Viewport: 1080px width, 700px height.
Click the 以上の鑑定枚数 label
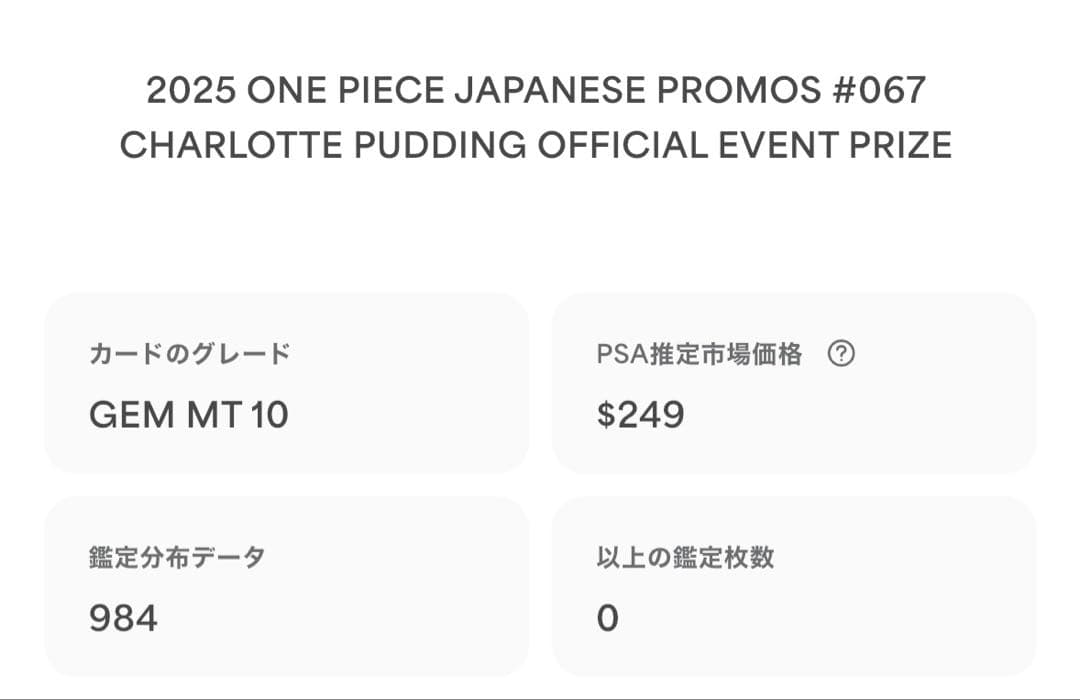[685, 557]
